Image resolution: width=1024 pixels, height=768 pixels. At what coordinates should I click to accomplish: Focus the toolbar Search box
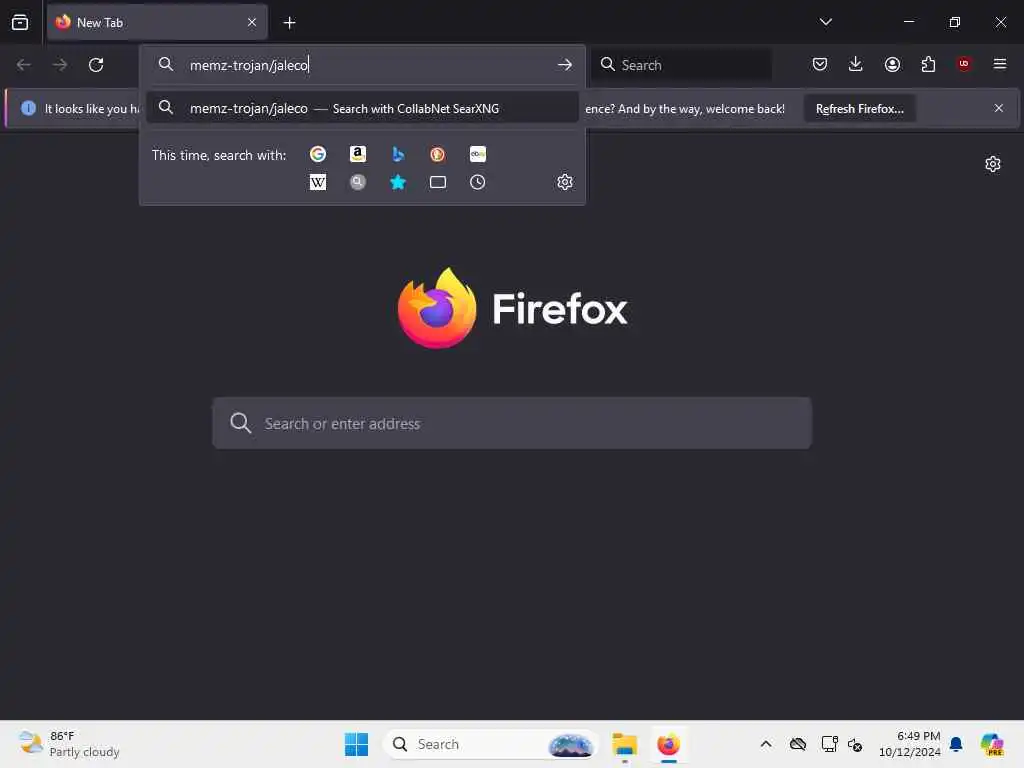681,65
